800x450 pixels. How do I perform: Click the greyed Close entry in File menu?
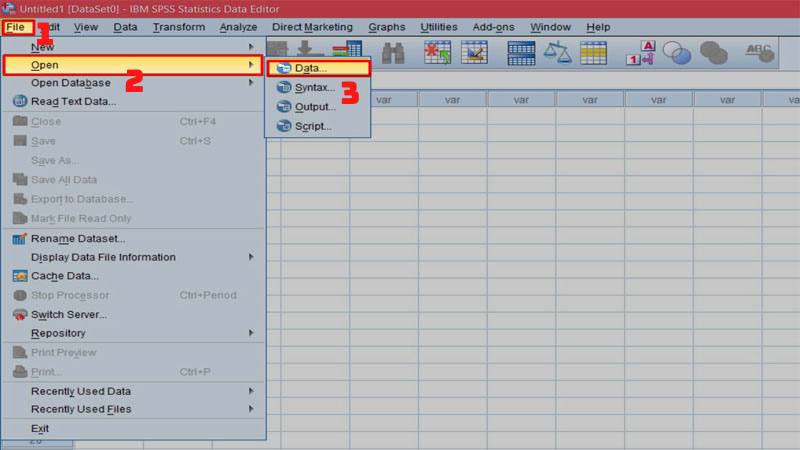click(134, 121)
